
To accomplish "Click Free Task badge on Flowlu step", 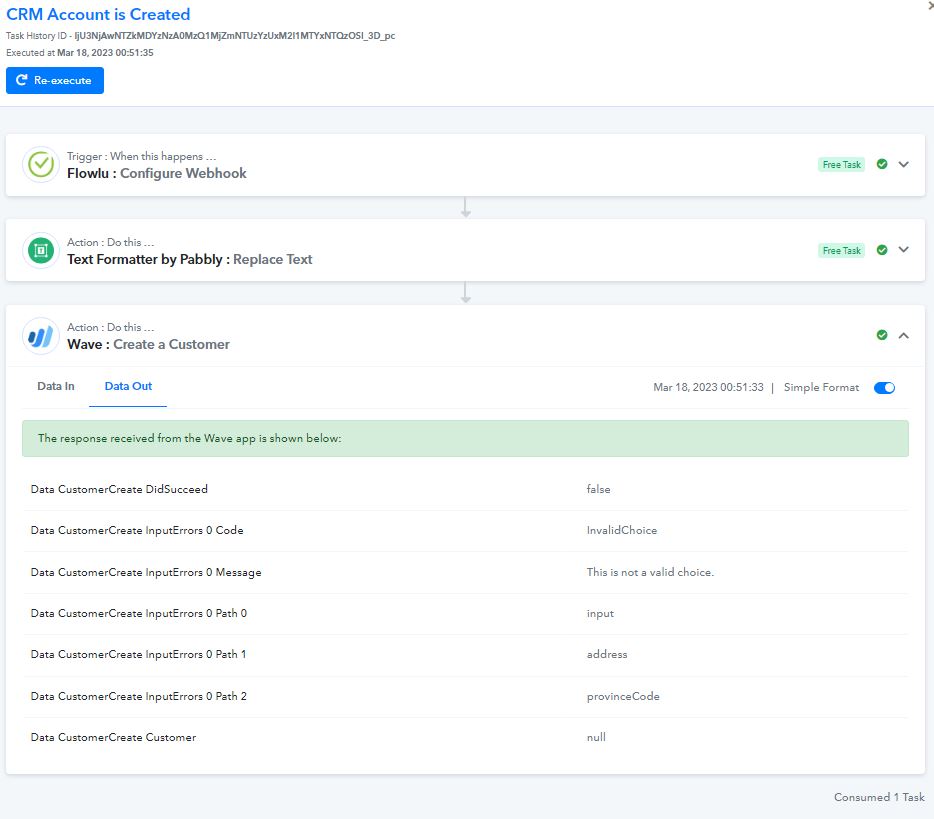I will click(842, 165).
